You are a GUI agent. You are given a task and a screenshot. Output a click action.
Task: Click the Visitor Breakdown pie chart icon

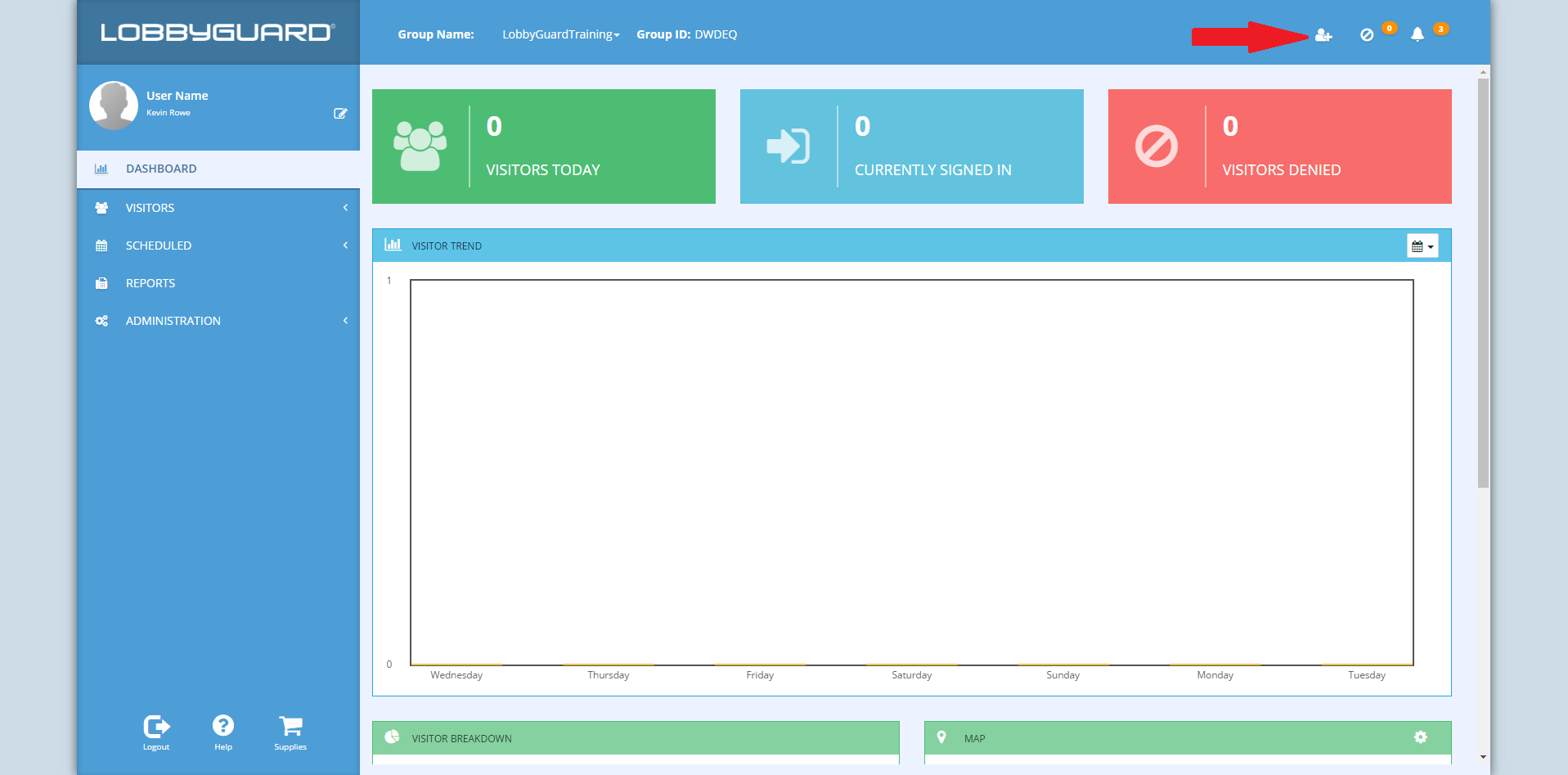[392, 737]
